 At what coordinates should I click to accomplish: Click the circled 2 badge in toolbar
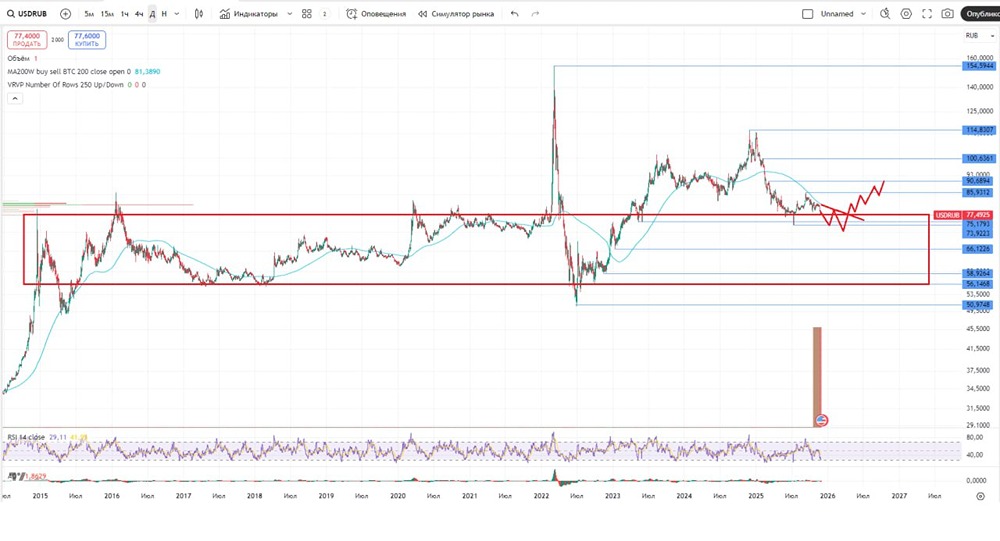point(325,13)
